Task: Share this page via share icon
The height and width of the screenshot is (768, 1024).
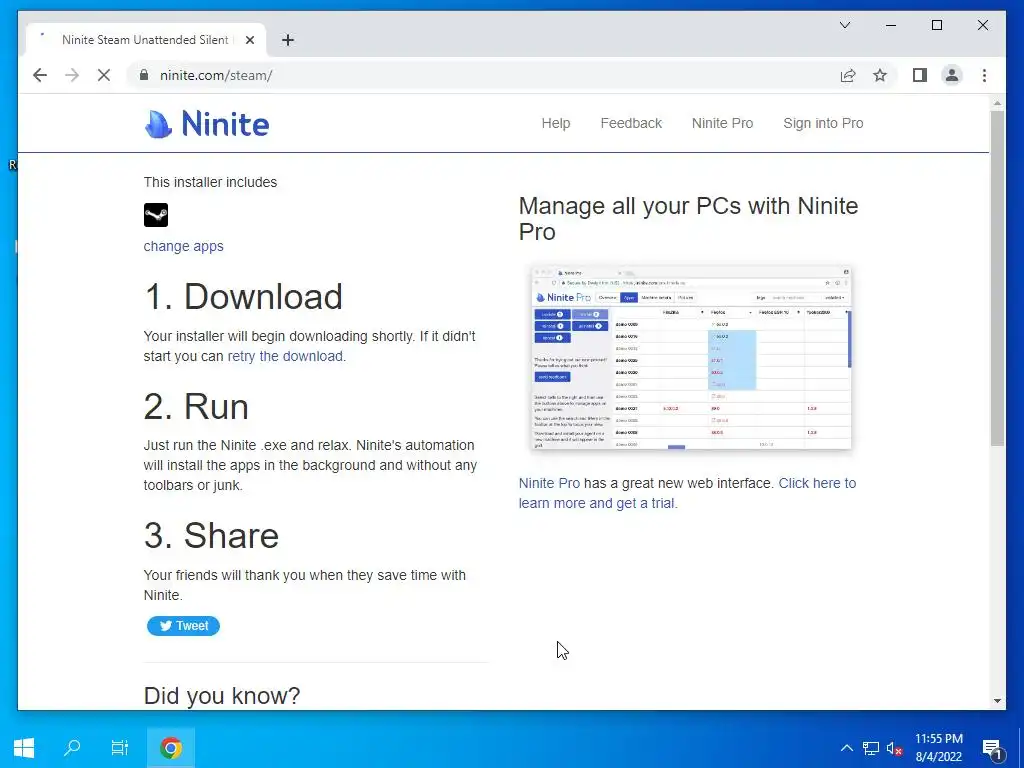Action: (x=848, y=75)
